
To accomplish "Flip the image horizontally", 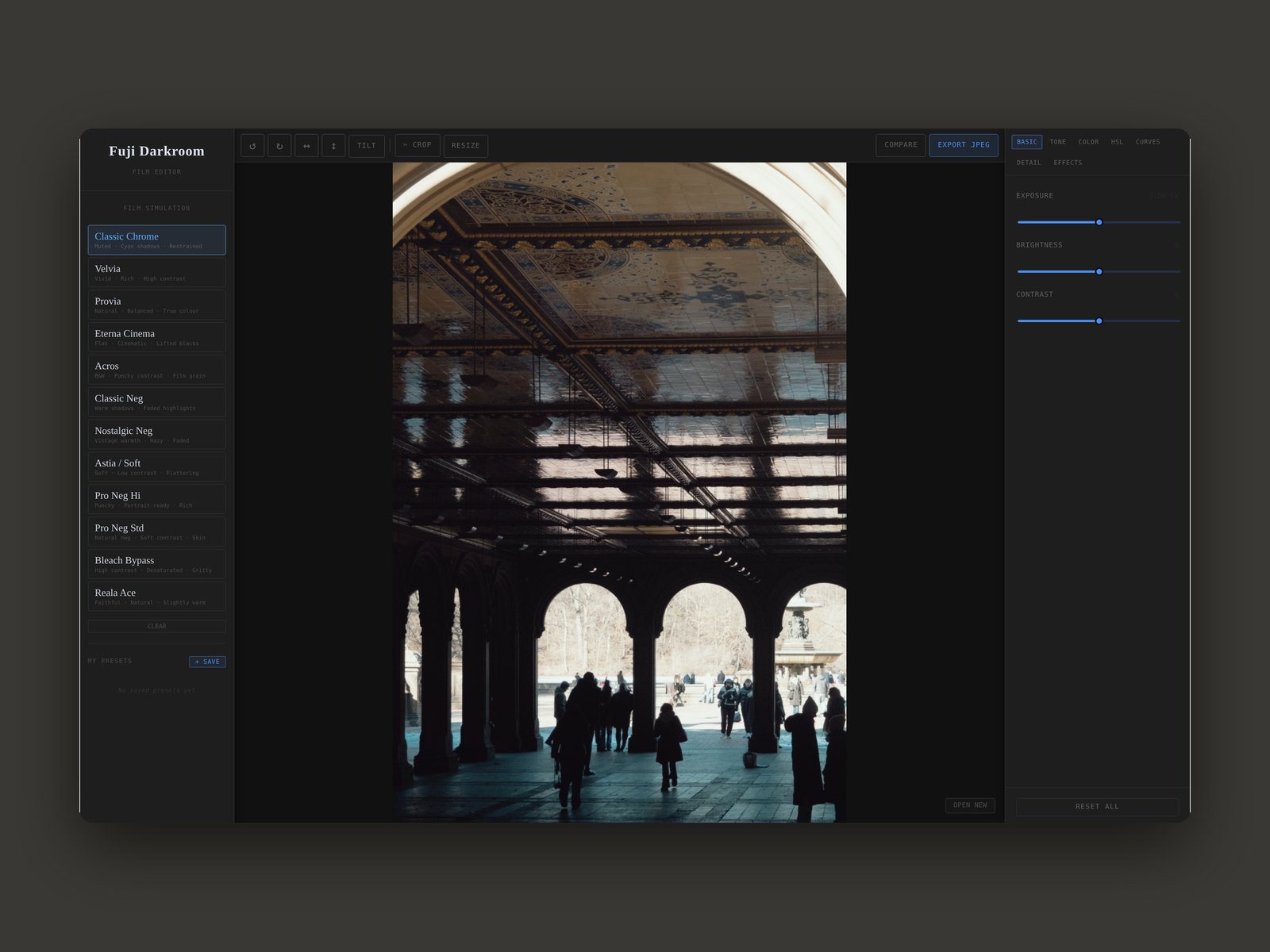I will 306,146.
